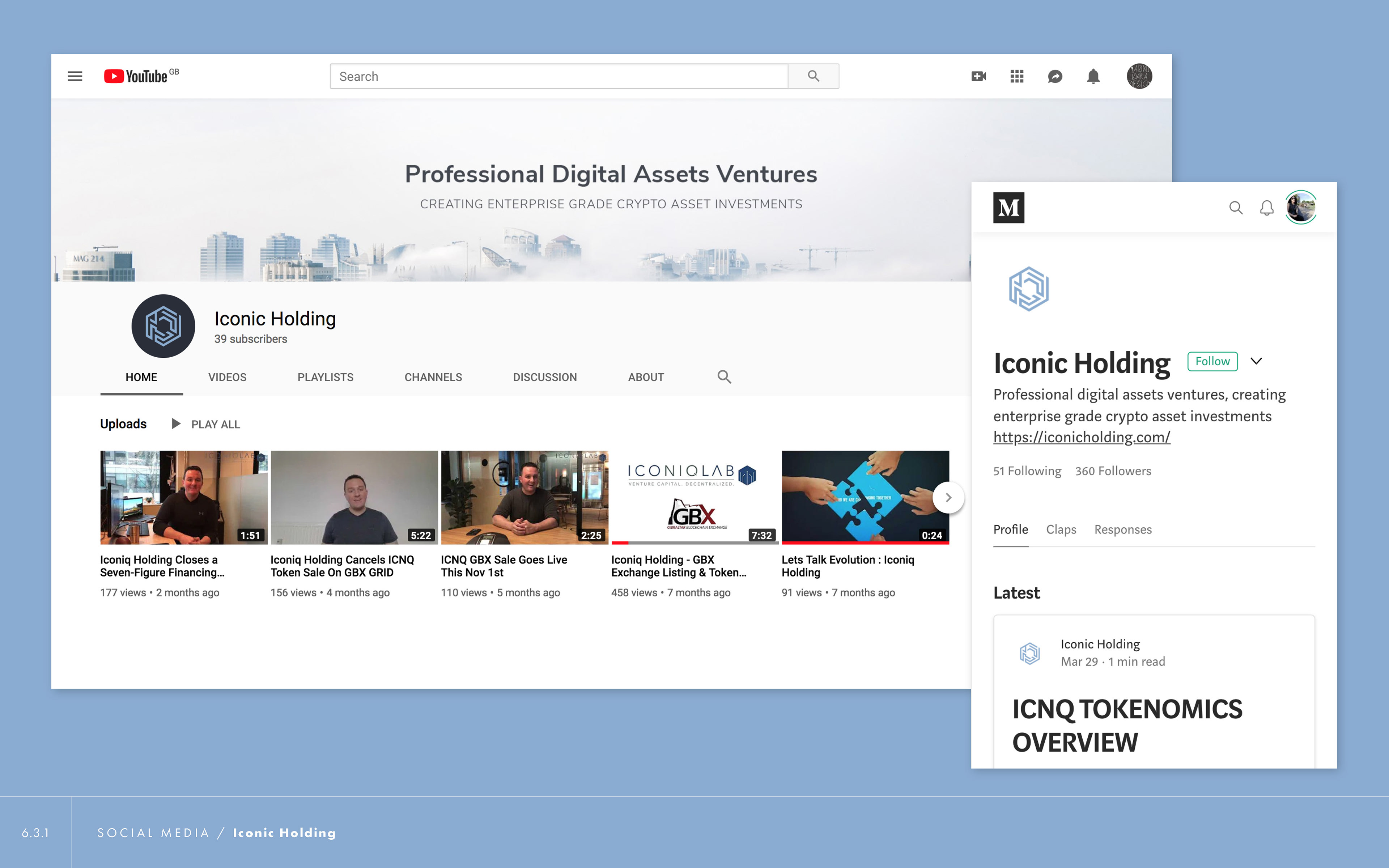Screen dimensions: 1389x868
Task: Click title 'Iconiq Holding Cancels ICNQ Token Sale On GBX GRID'
Action: [342, 566]
